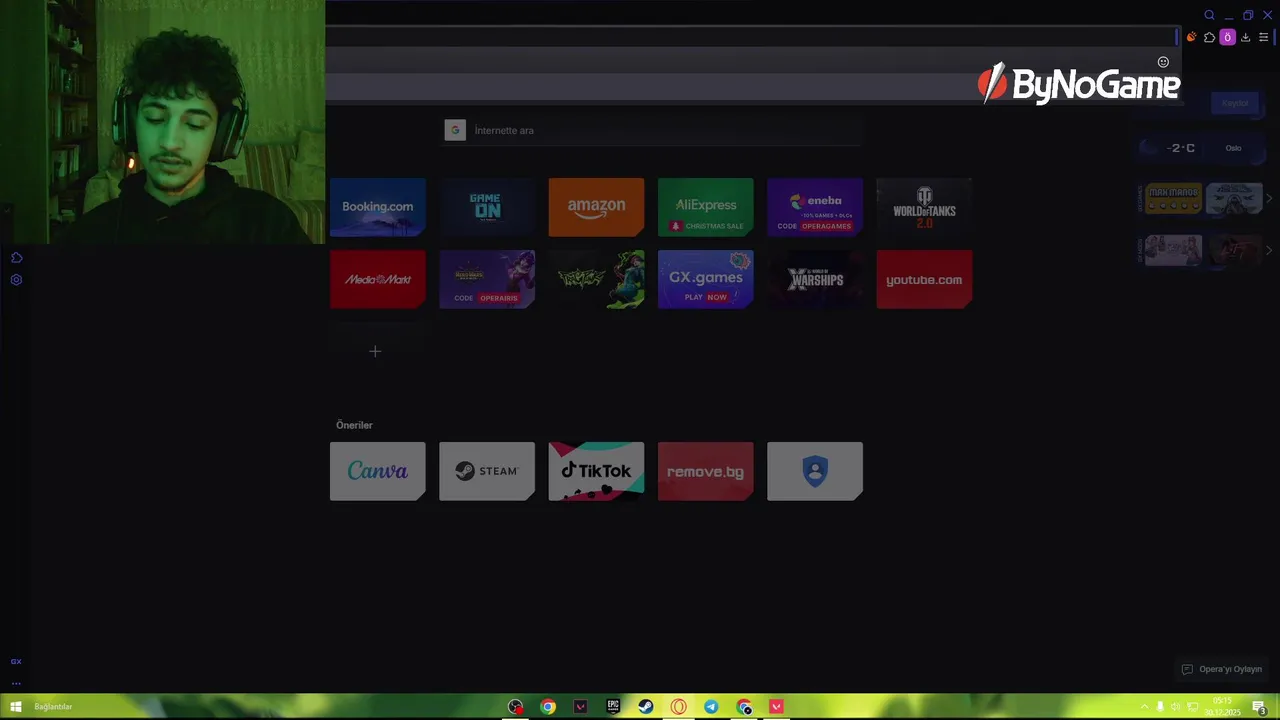Viewport: 1280px width, 720px height.
Task: Open Telegram from the taskbar
Action: (711, 707)
